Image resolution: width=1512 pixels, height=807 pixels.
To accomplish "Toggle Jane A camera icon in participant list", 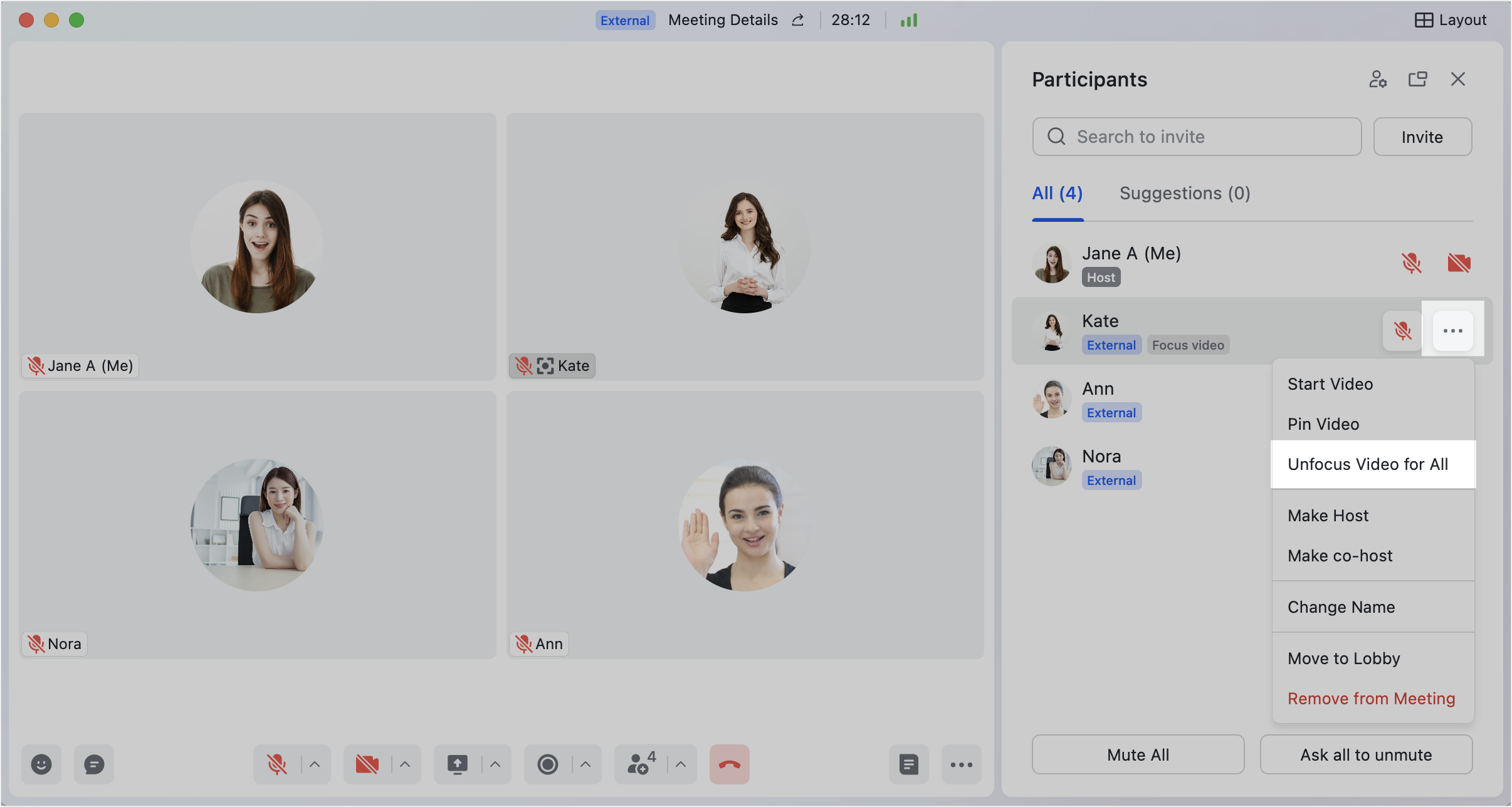I will pos(1459,263).
